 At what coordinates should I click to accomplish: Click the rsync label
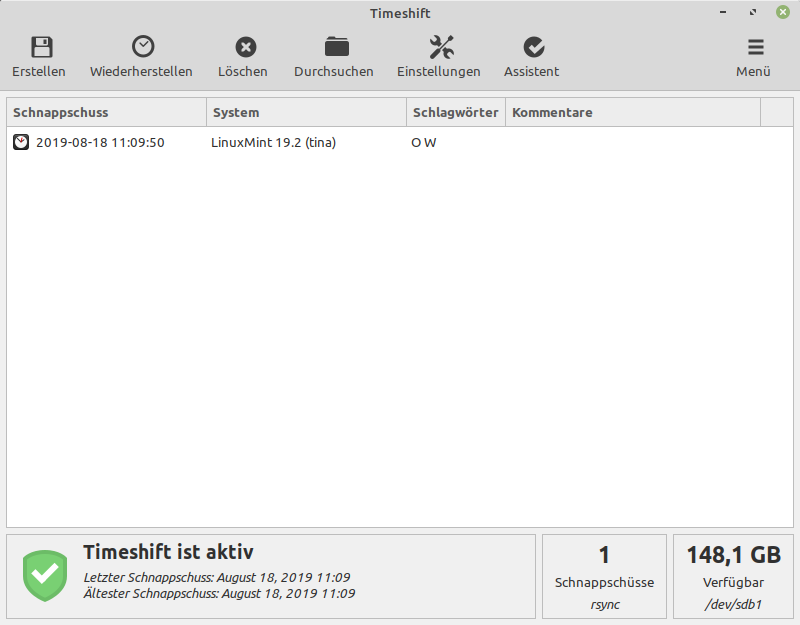click(605, 605)
